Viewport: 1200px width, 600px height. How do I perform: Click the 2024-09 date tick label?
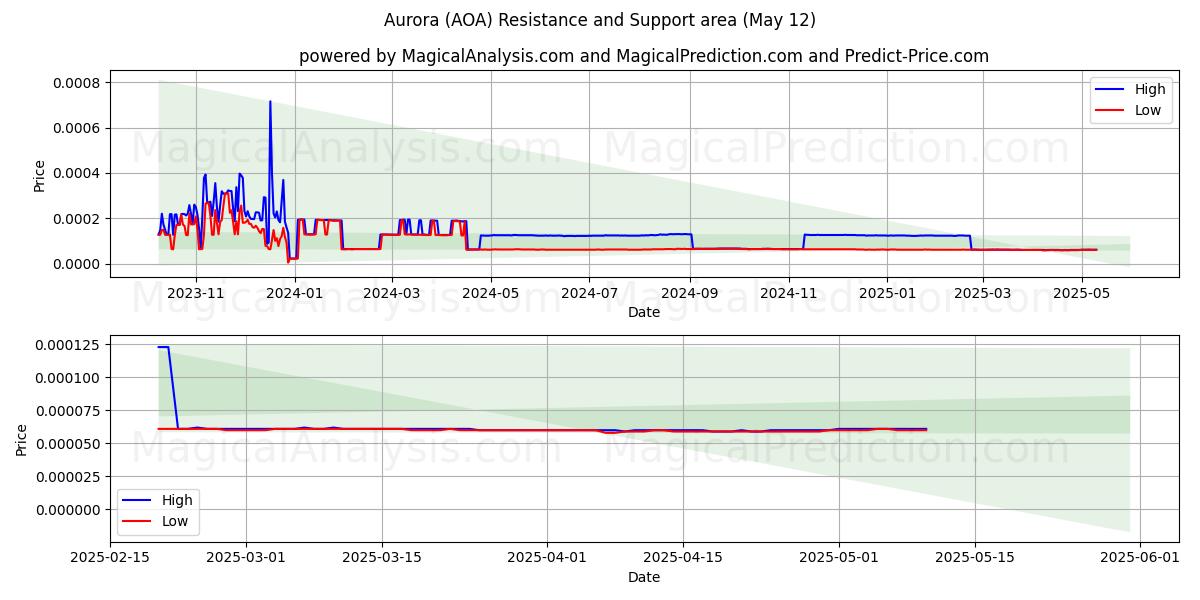(x=690, y=293)
